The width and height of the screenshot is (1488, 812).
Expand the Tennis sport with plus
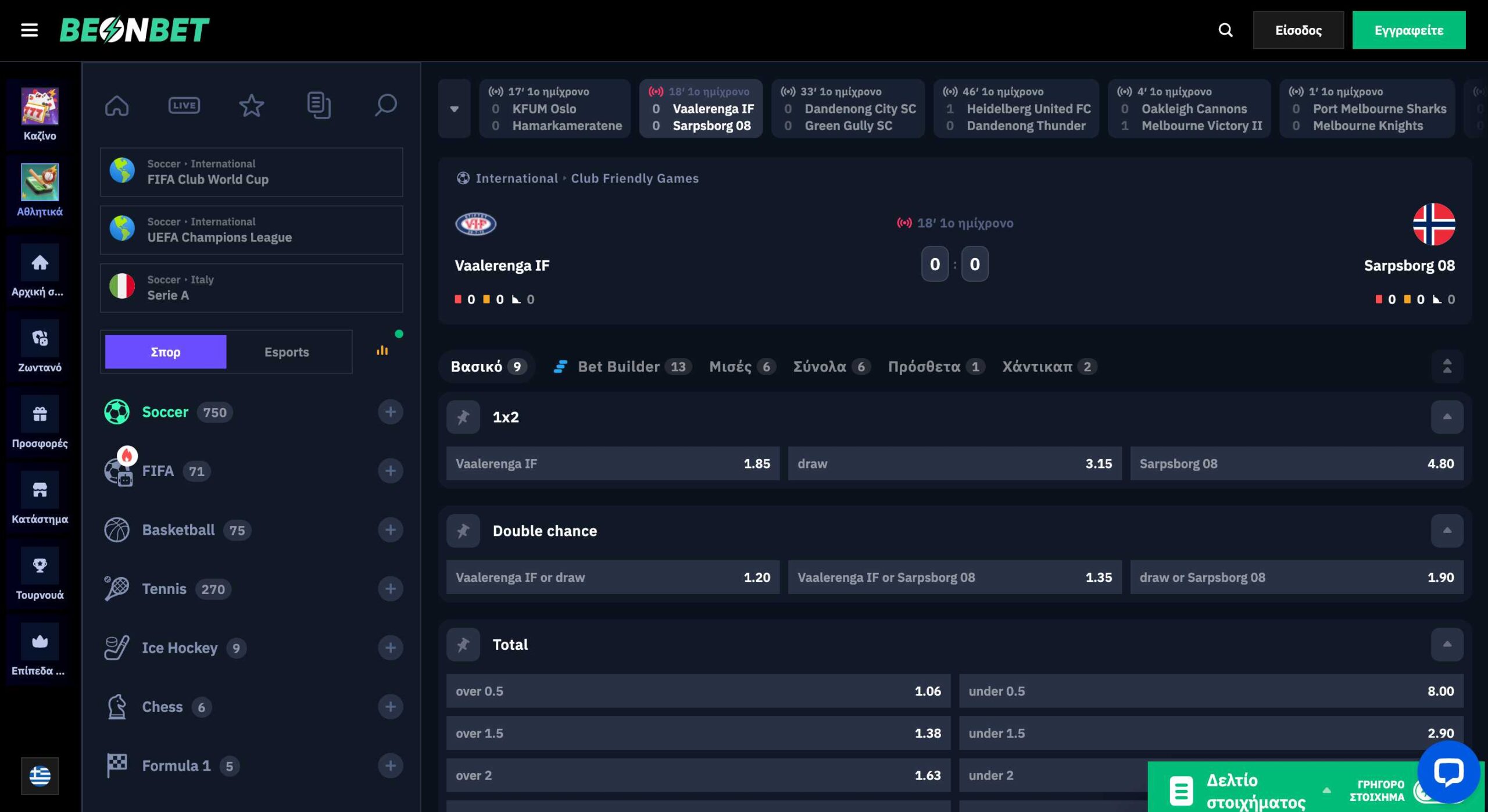click(391, 589)
